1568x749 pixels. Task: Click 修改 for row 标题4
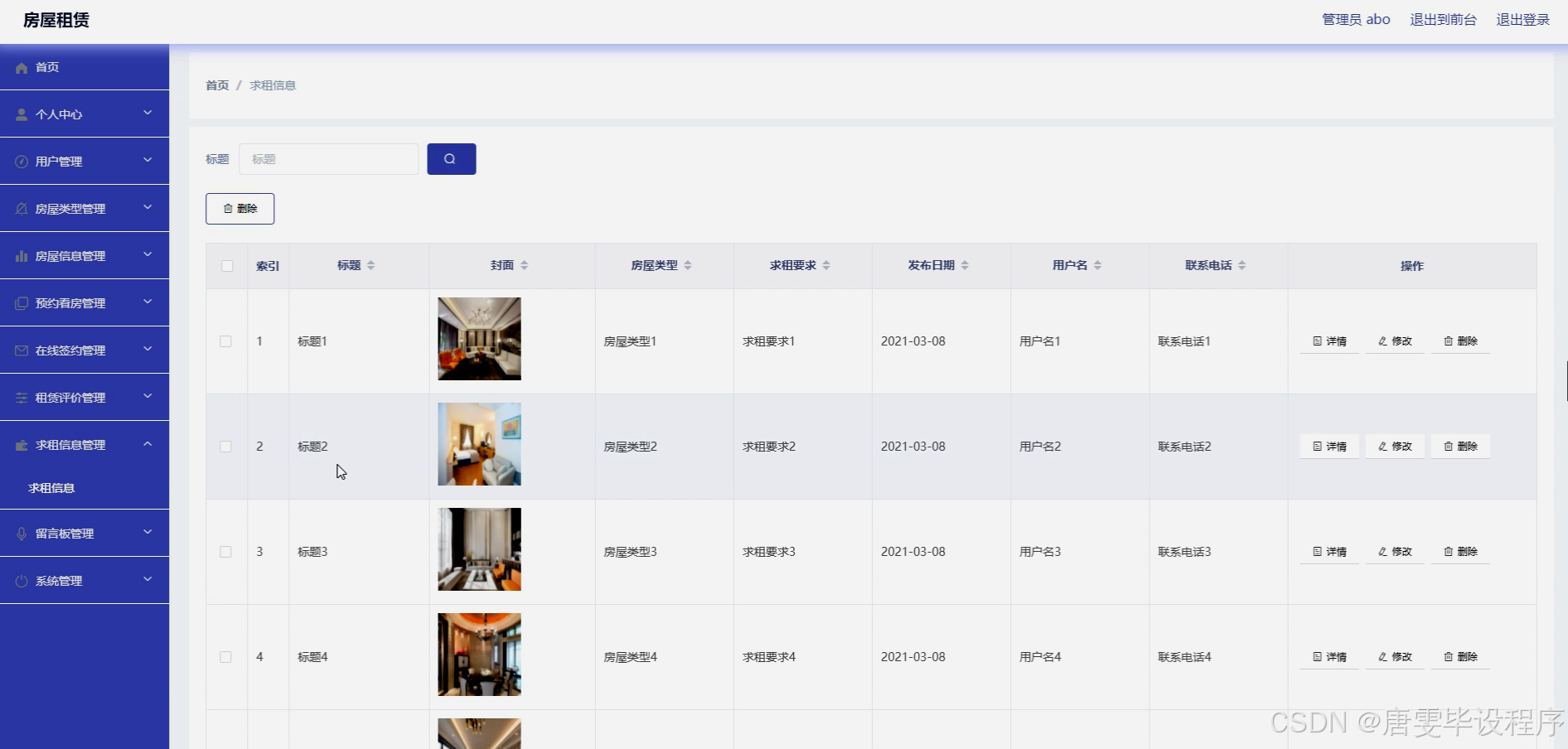(1395, 657)
